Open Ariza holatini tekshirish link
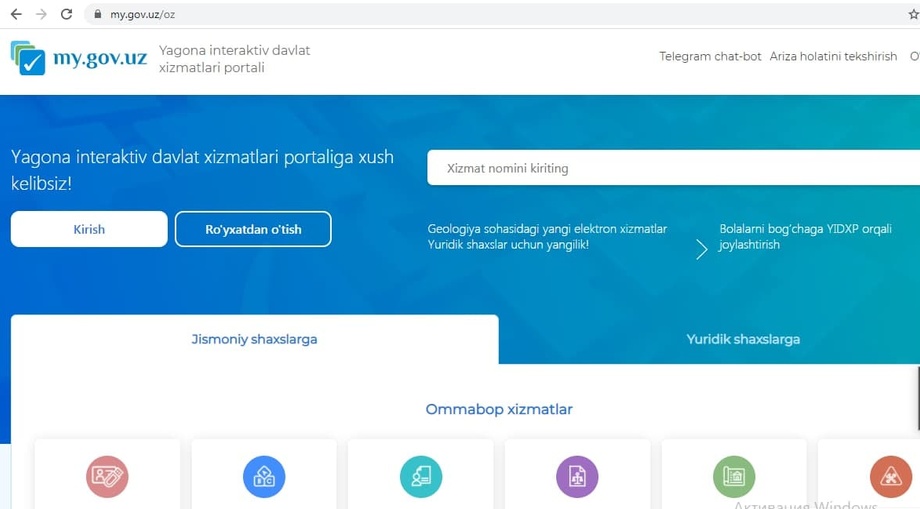 point(833,57)
